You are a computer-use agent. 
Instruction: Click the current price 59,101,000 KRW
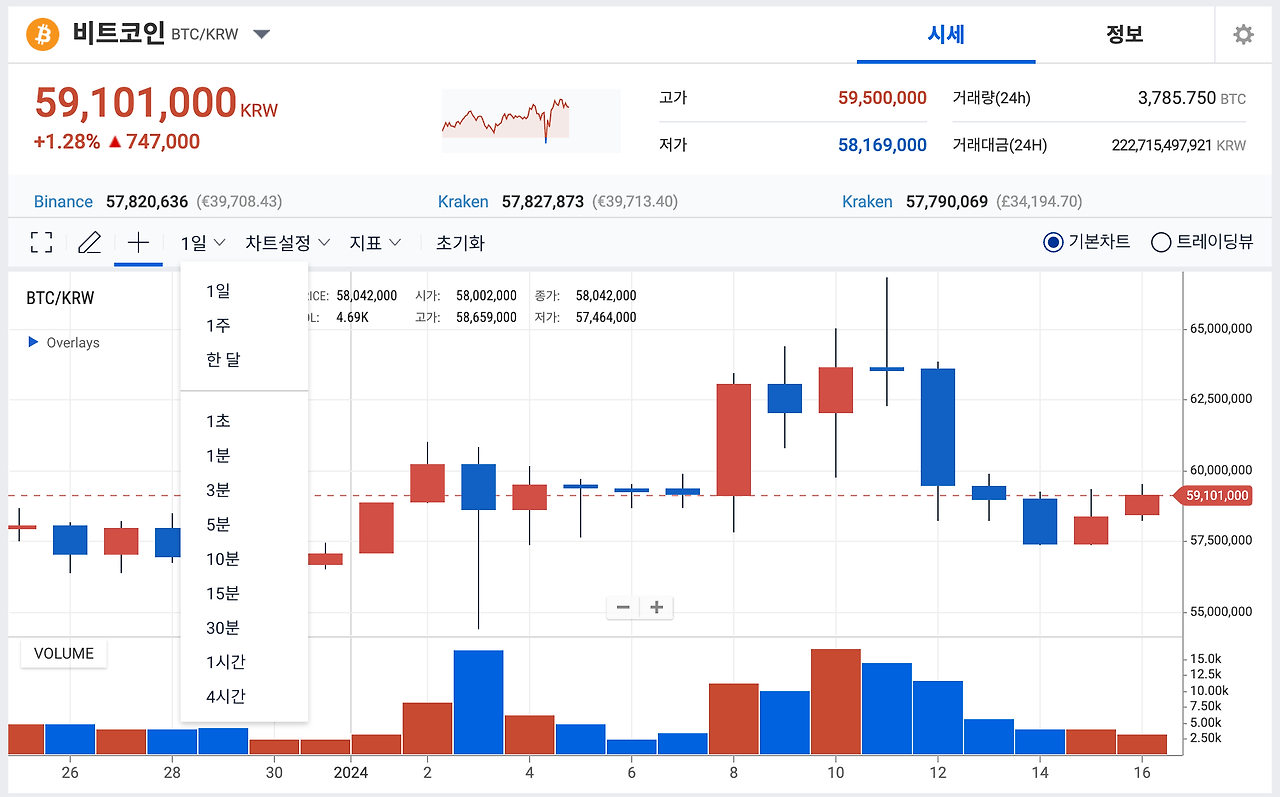(x=156, y=103)
